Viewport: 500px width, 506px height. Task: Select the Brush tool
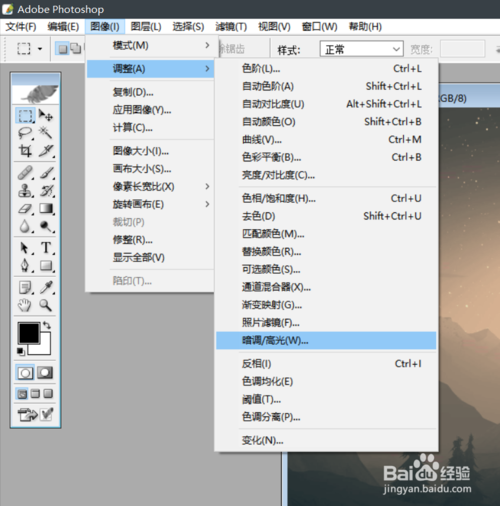46,173
